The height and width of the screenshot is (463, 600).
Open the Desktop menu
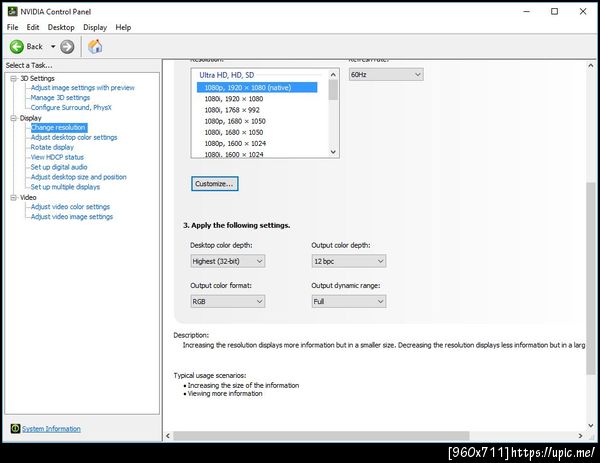(x=61, y=27)
